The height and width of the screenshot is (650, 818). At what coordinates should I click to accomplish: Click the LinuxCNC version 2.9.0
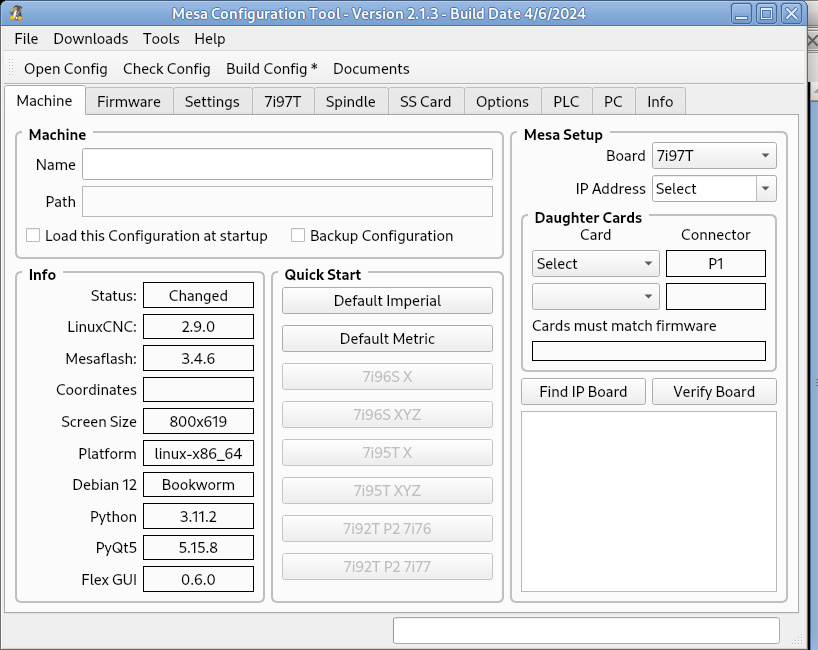198,327
